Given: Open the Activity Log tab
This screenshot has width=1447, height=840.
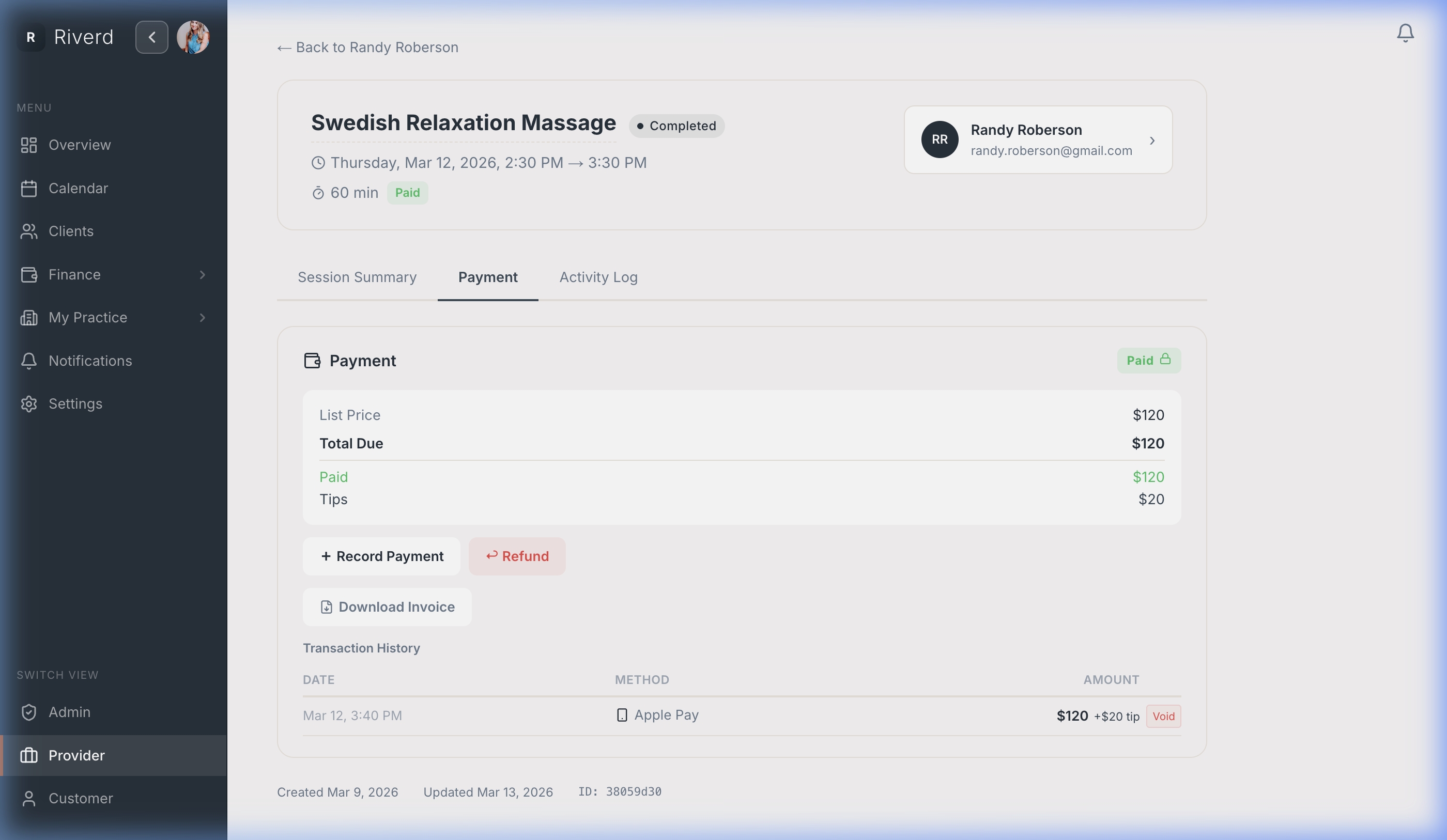Looking at the screenshot, I should [x=598, y=277].
